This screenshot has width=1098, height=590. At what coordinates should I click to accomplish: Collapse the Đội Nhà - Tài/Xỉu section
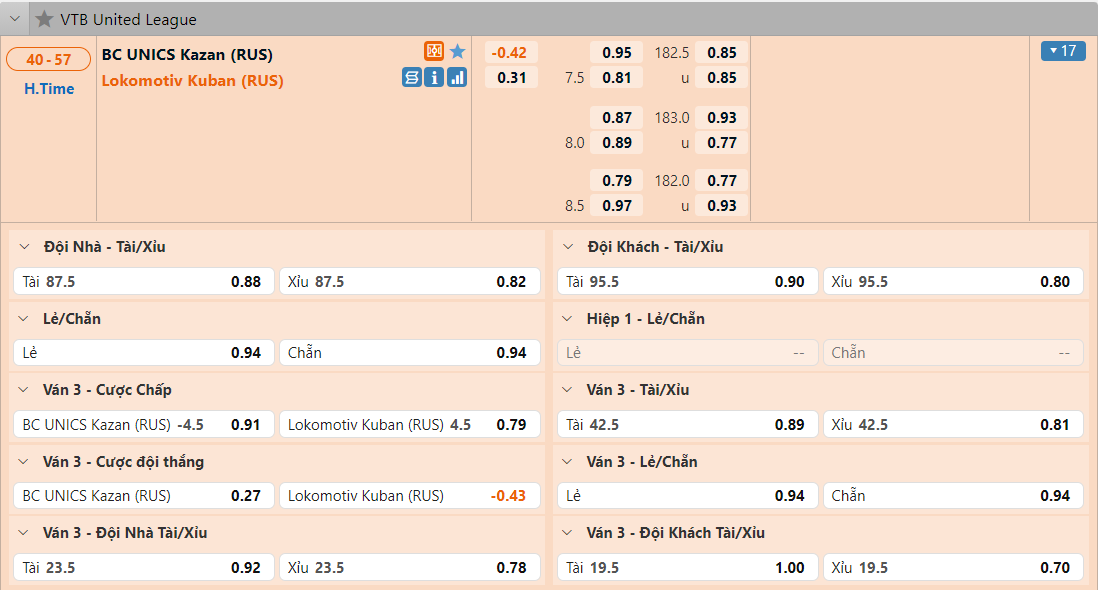(25, 247)
